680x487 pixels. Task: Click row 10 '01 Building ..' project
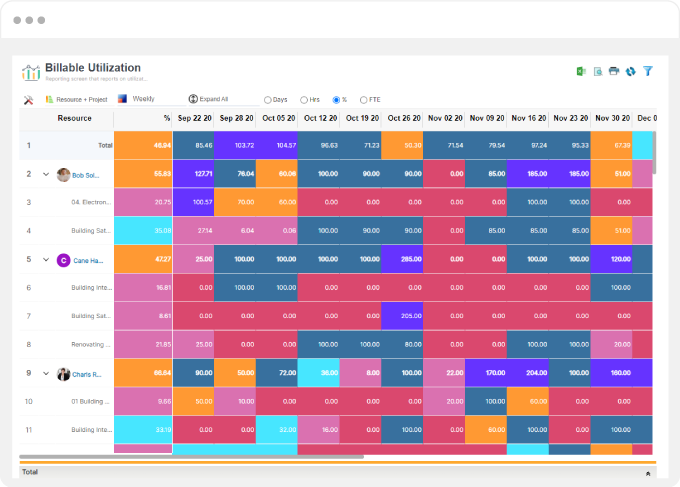point(90,402)
